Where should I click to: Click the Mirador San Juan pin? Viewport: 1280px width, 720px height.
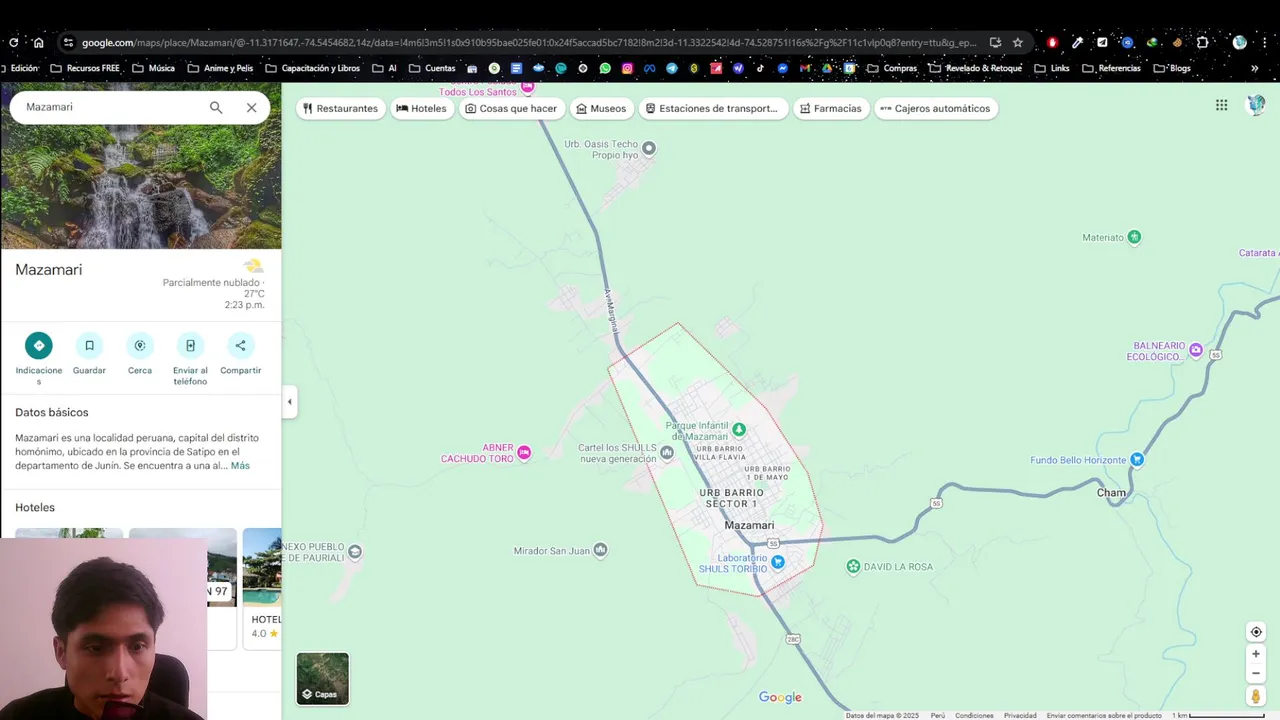click(x=600, y=550)
